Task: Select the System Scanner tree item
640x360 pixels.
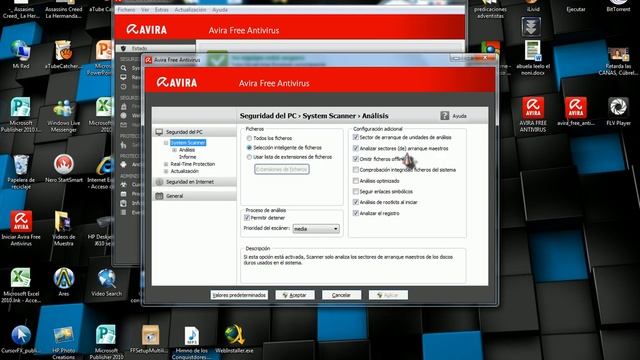Action: click(x=188, y=143)
